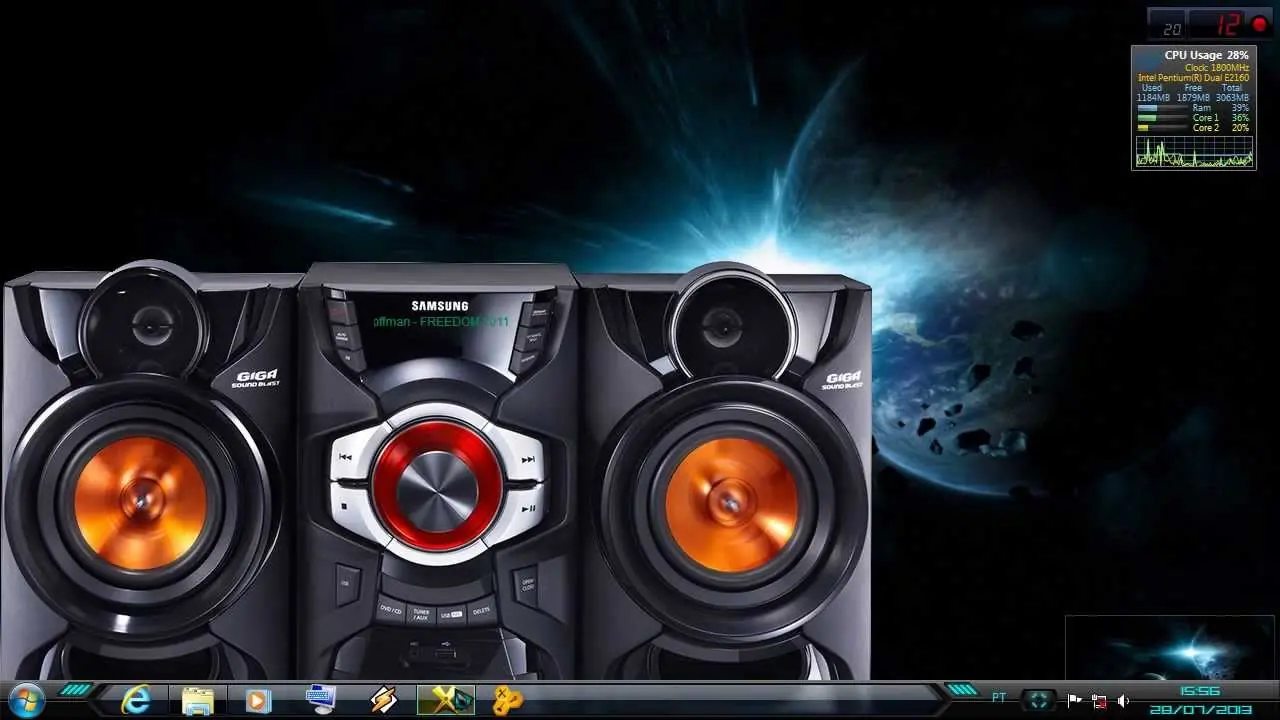The height and width of the screenshot is (720, 1280).
Task: Click the Action Center flag tray icon
Action: (x=1074, y=701)
